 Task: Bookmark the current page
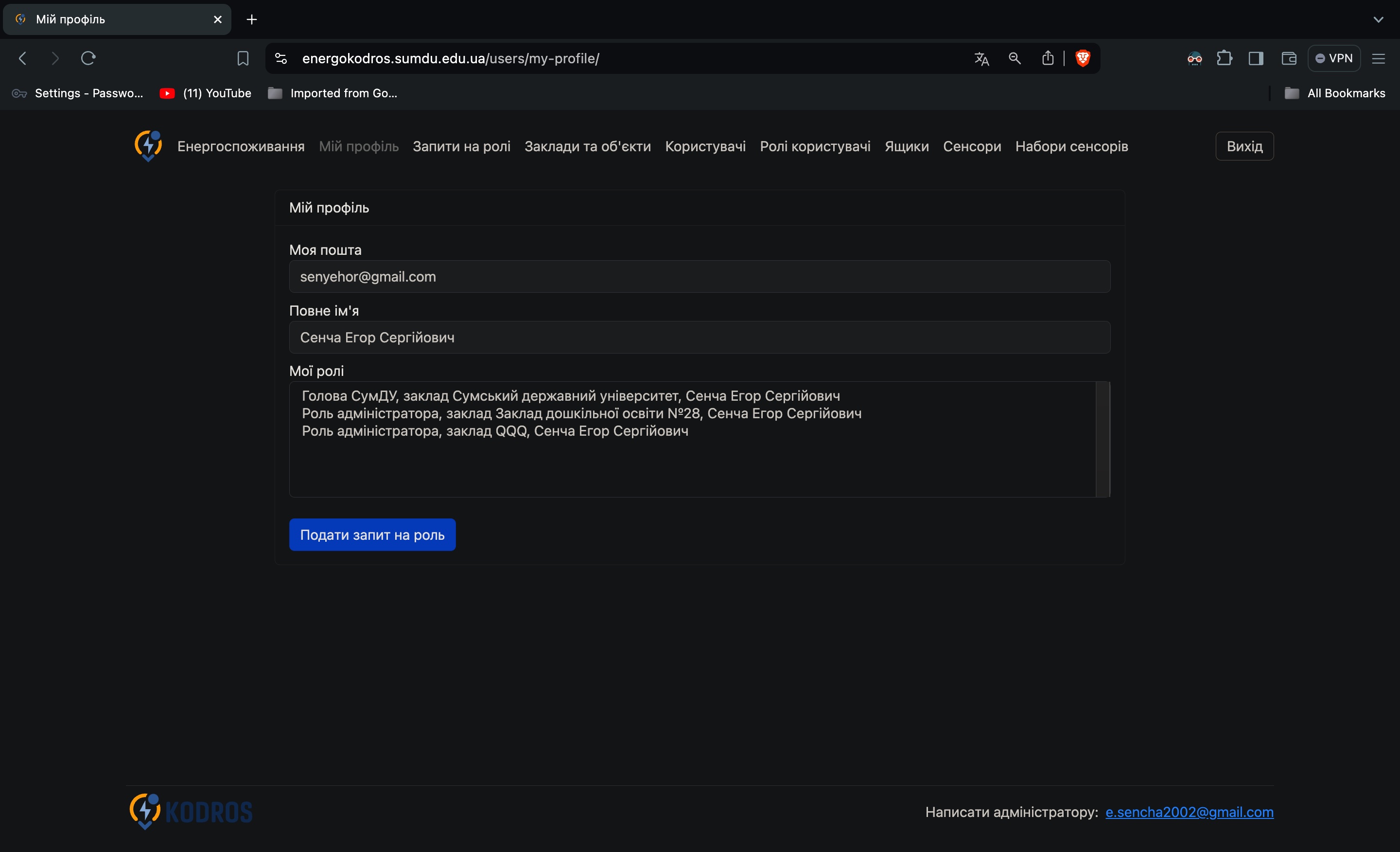(243, 58)
